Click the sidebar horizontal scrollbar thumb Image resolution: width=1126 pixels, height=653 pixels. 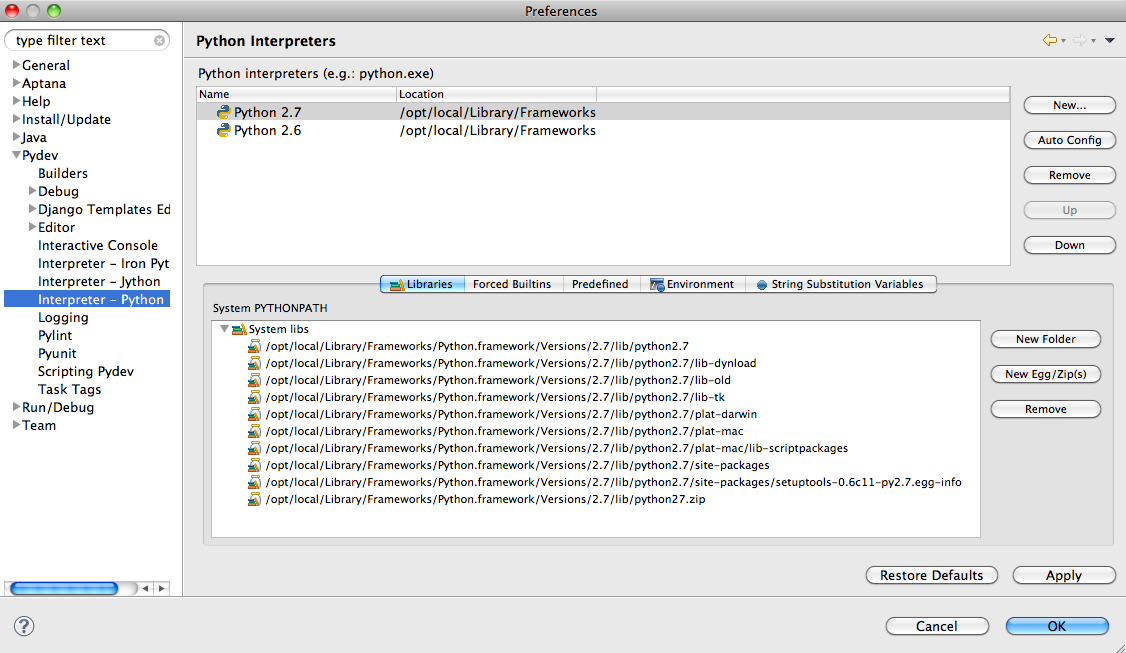(64, 588)
